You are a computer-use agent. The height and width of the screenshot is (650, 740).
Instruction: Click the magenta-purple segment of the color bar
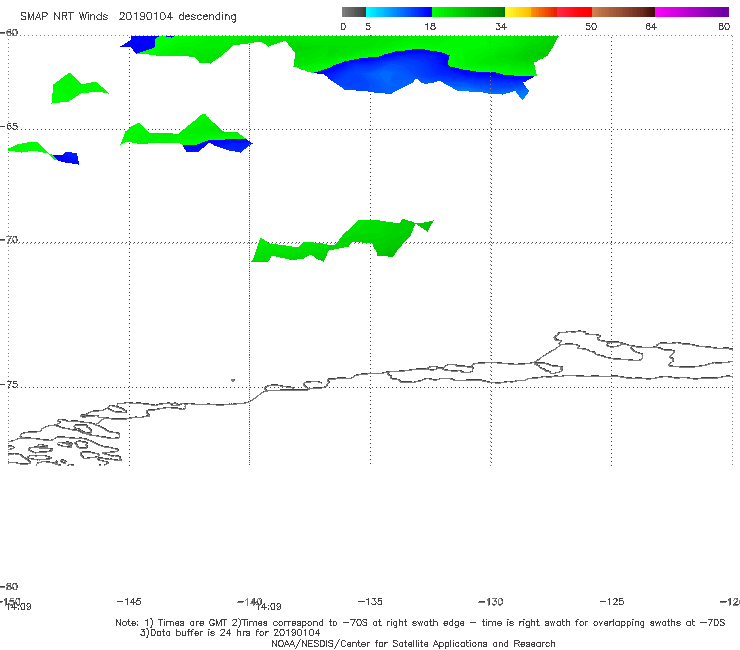[x=692, y=12]
